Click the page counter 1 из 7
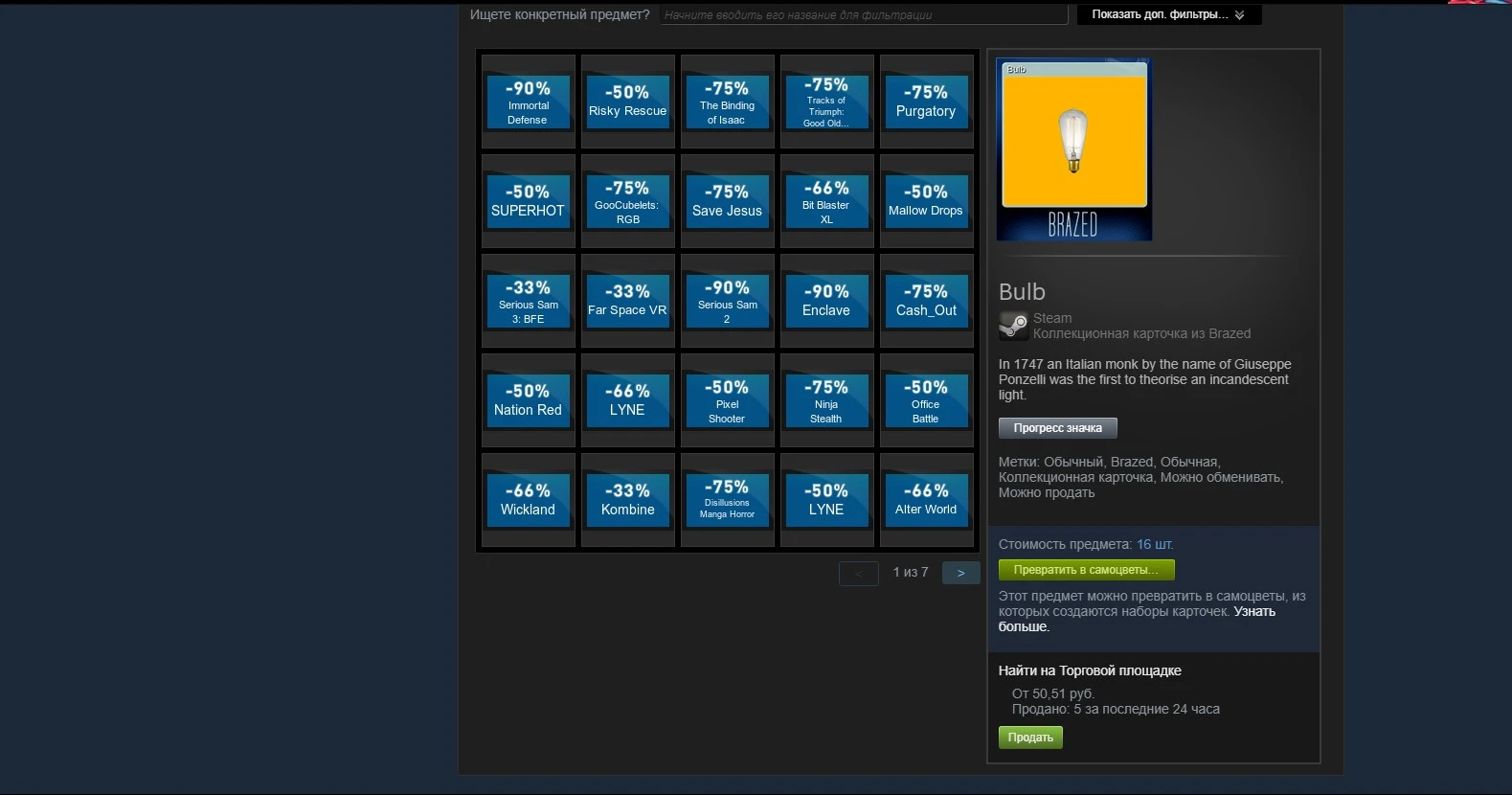 click(x=911, y=572)
